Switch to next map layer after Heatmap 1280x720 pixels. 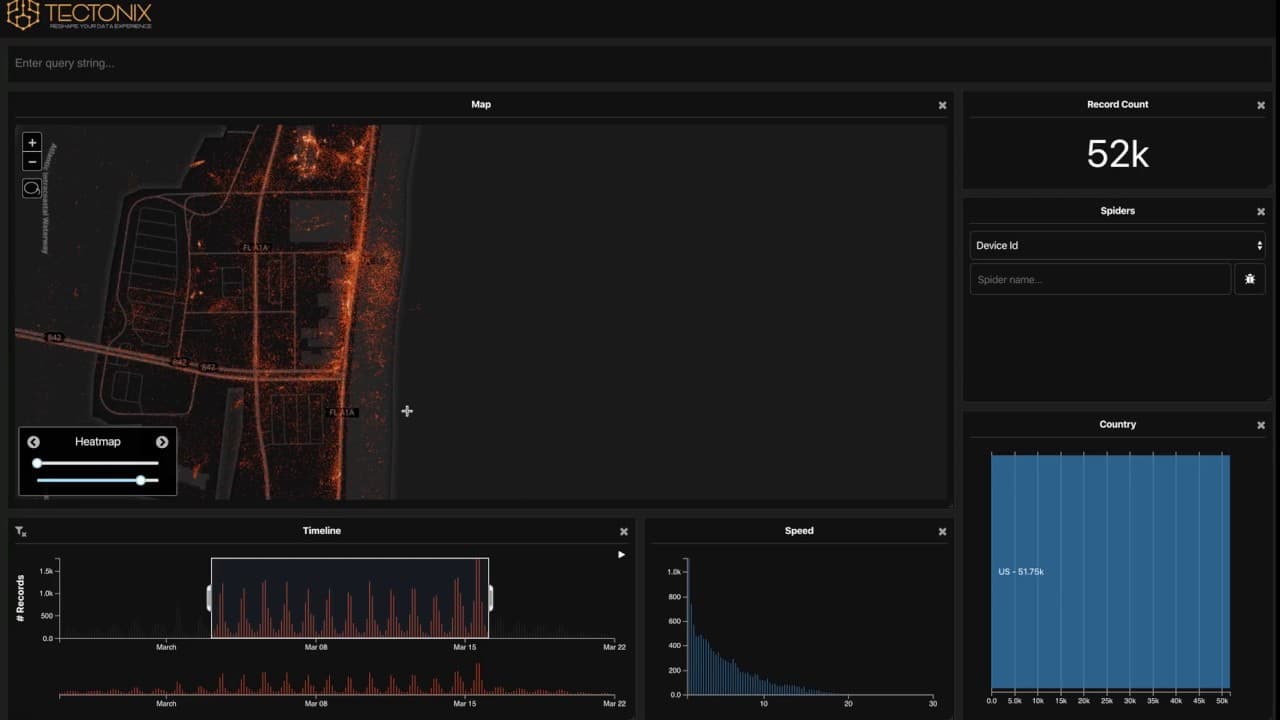[x=162, y=442]
